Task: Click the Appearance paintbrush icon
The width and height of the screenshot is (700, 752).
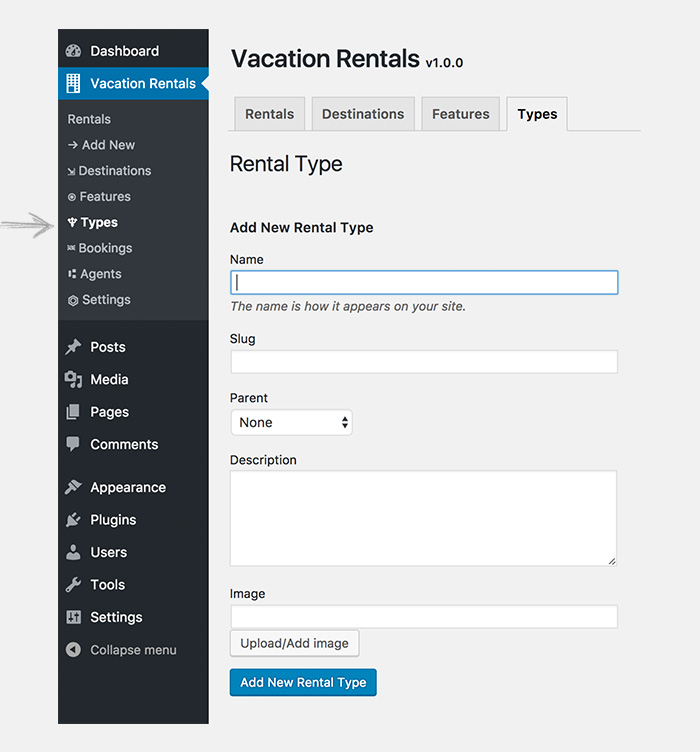Action: click(x=73, y=487)
